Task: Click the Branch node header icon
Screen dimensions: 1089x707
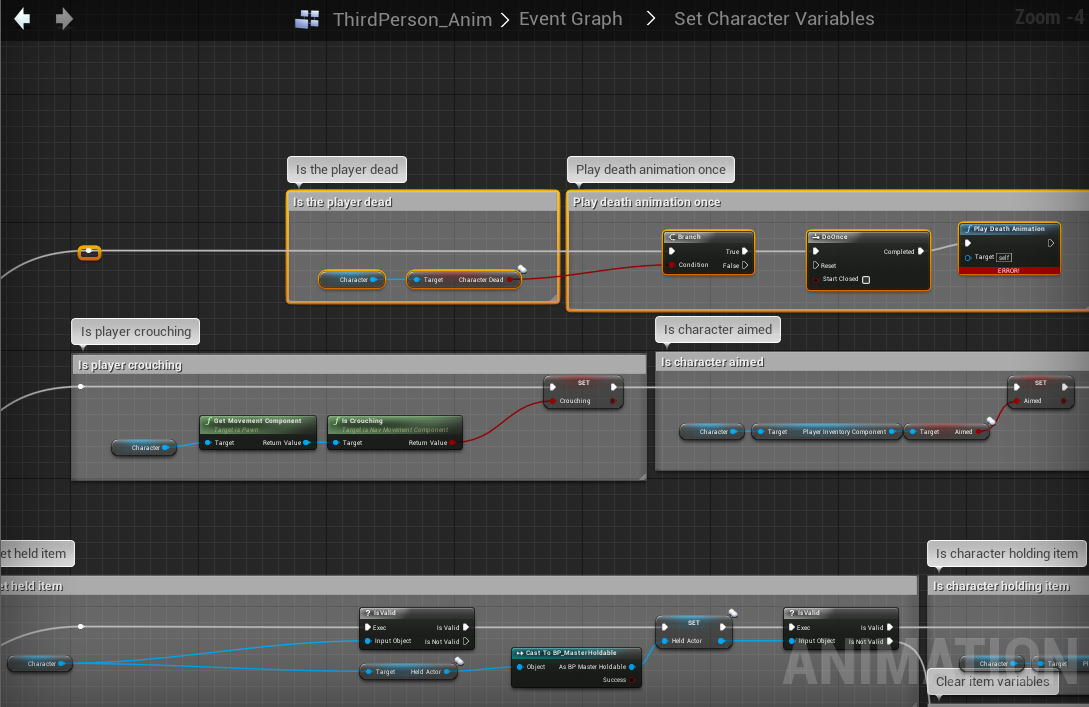Action: [672, 237]
